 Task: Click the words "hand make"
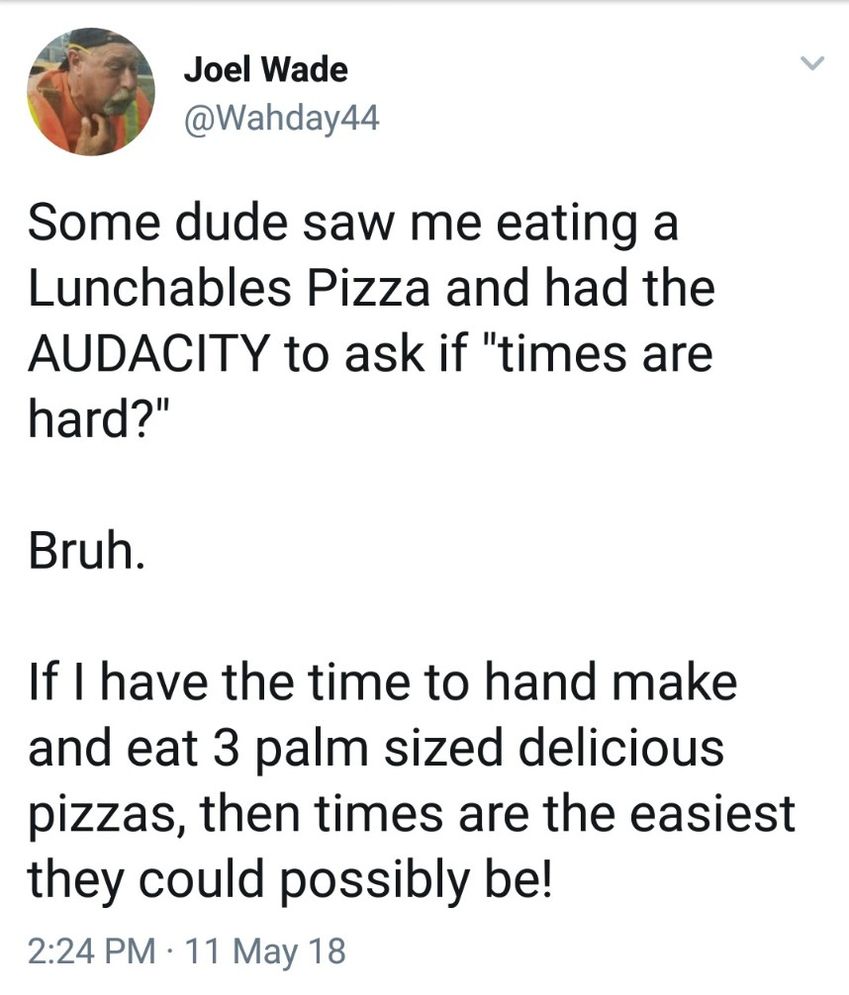click(x=610, y=682)
